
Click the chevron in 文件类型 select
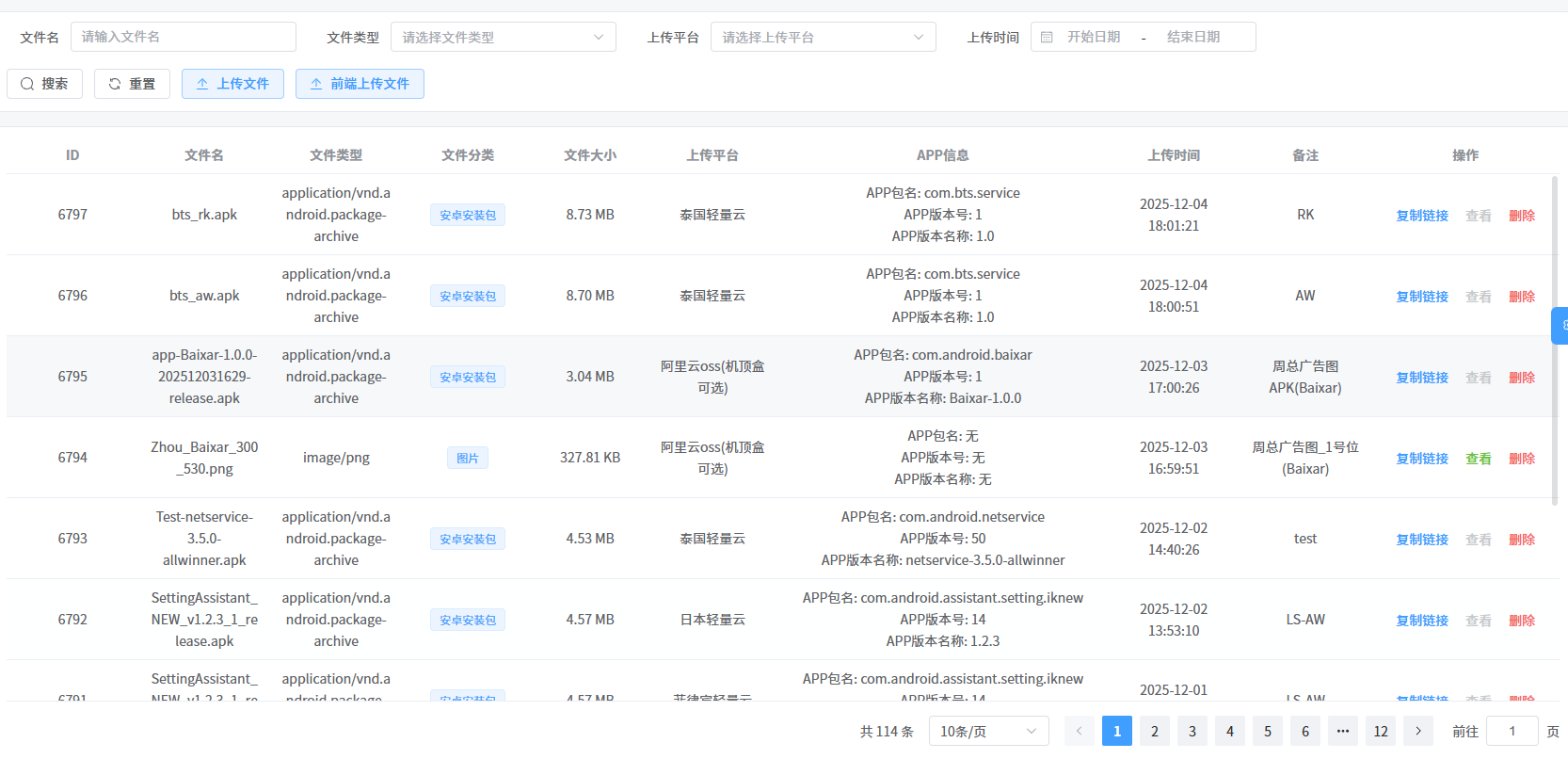599,37
